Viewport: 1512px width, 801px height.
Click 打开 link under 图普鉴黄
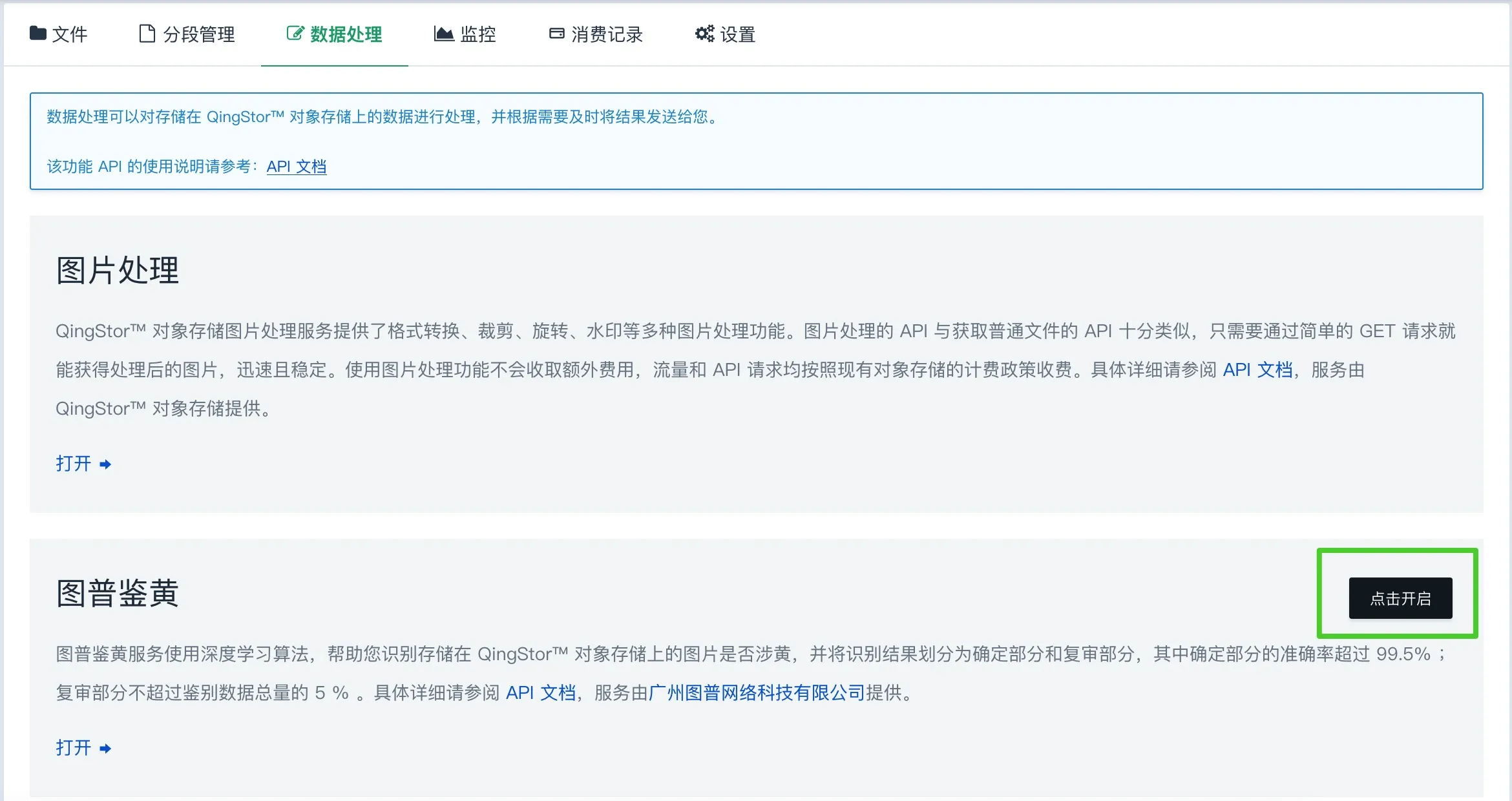tap(73, 748)
